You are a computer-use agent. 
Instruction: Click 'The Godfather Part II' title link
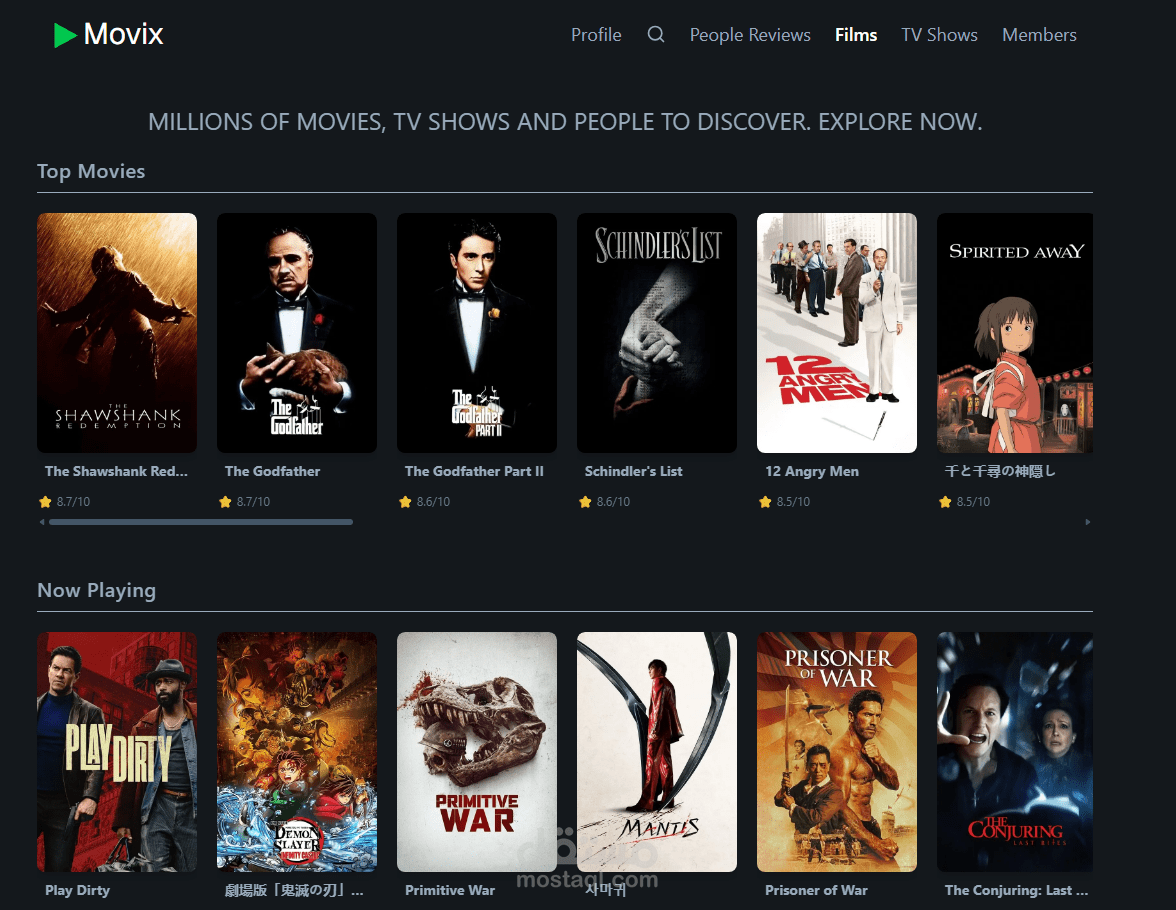point(474,471)
